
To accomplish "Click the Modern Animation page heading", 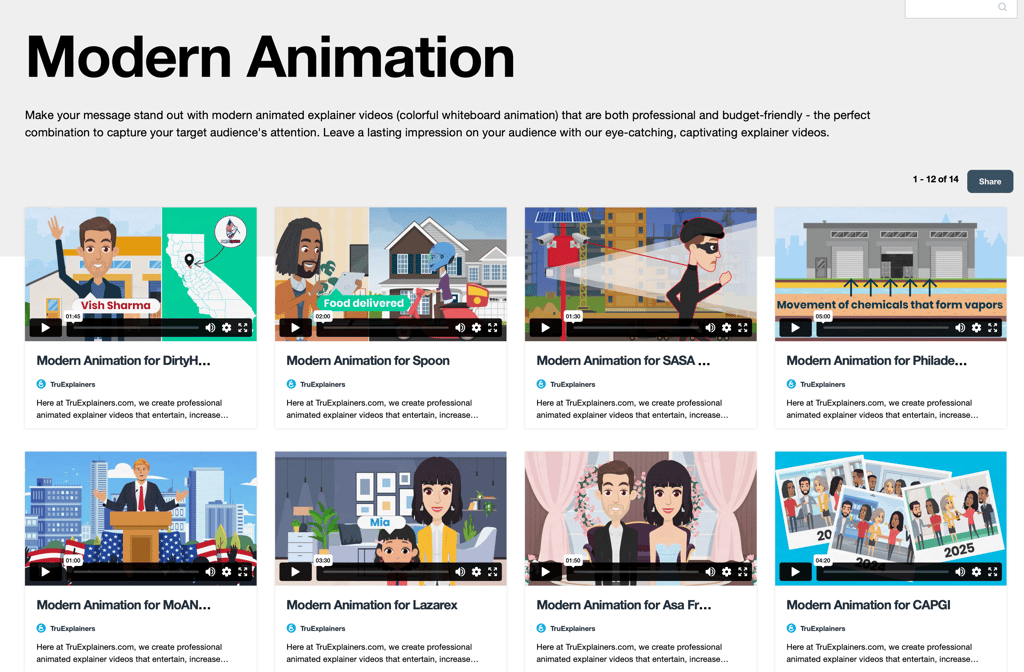I will [x=270, y=57].
